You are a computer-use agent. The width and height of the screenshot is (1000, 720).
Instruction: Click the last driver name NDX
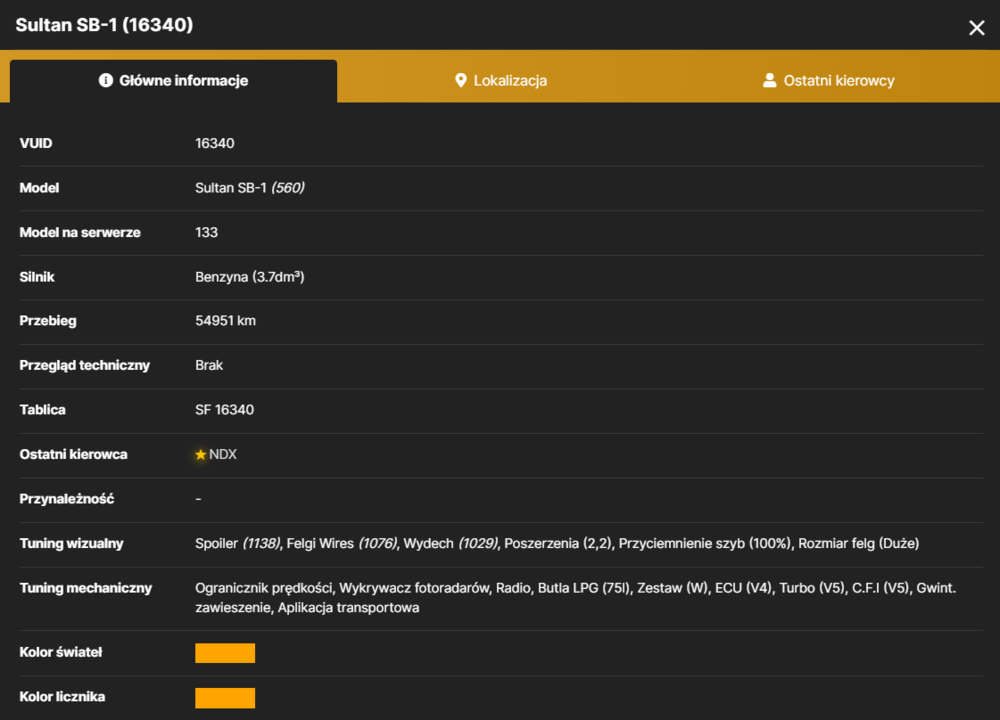click(x=223, y=454)
